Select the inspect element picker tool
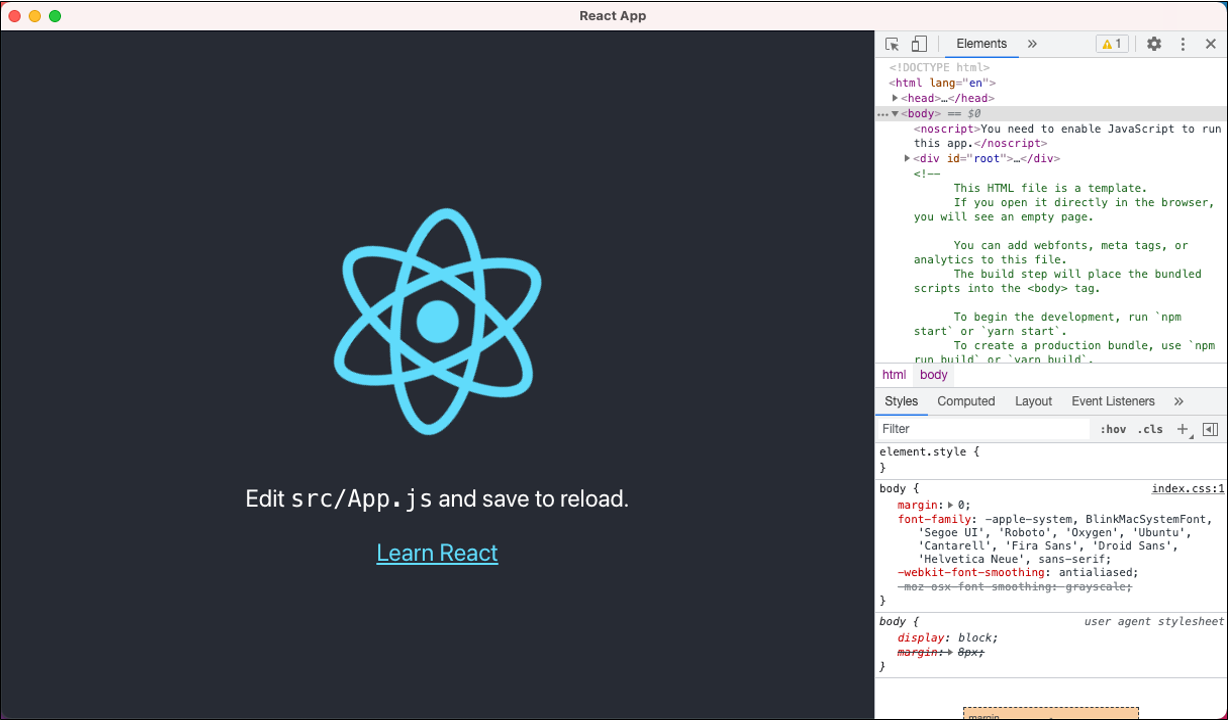Image resolution: width=1228 pixels, height=721 pixels. pyautogui.click(x=891, y=43)
